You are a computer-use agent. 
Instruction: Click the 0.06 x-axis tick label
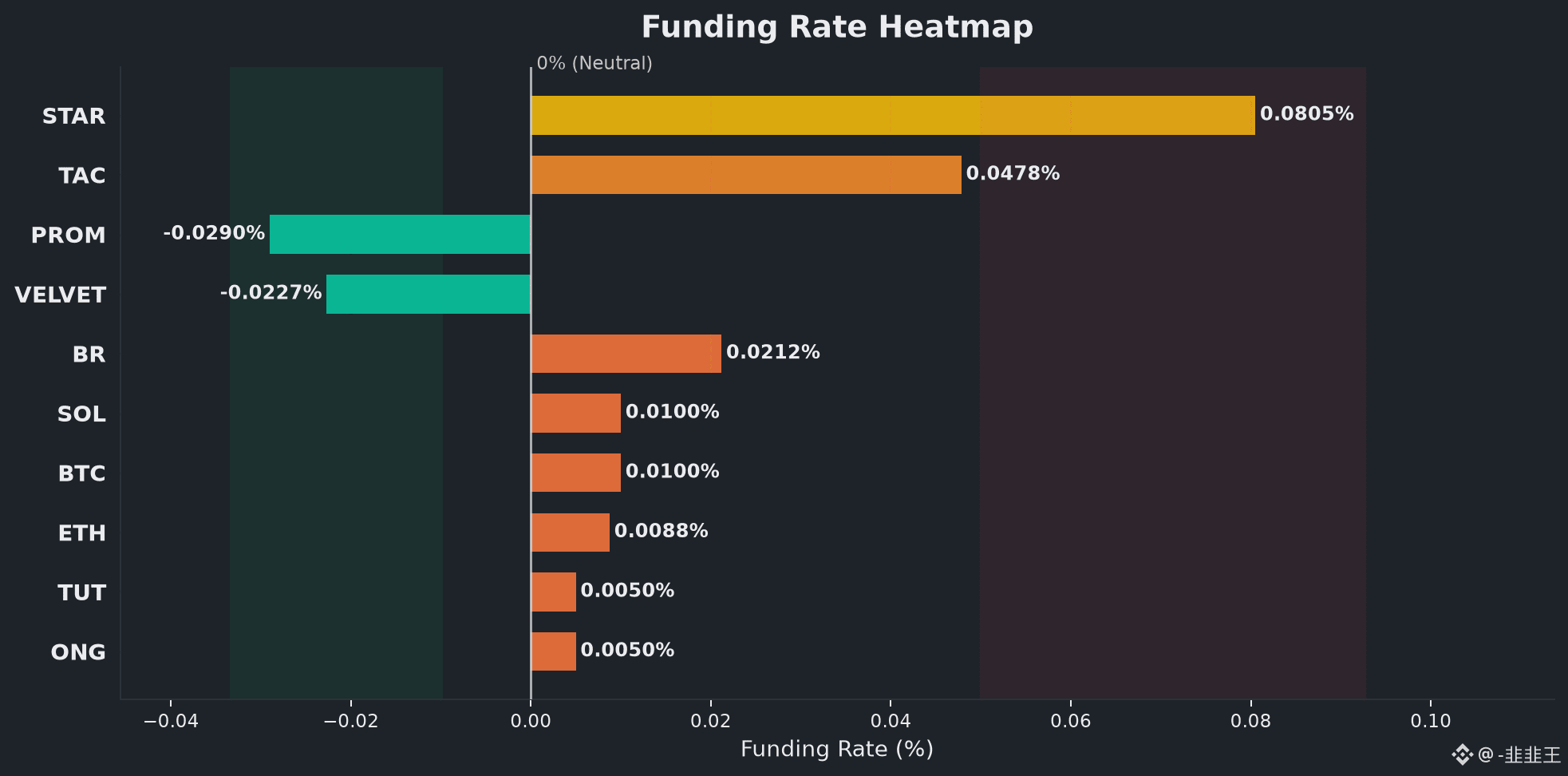coord(1071,722)
